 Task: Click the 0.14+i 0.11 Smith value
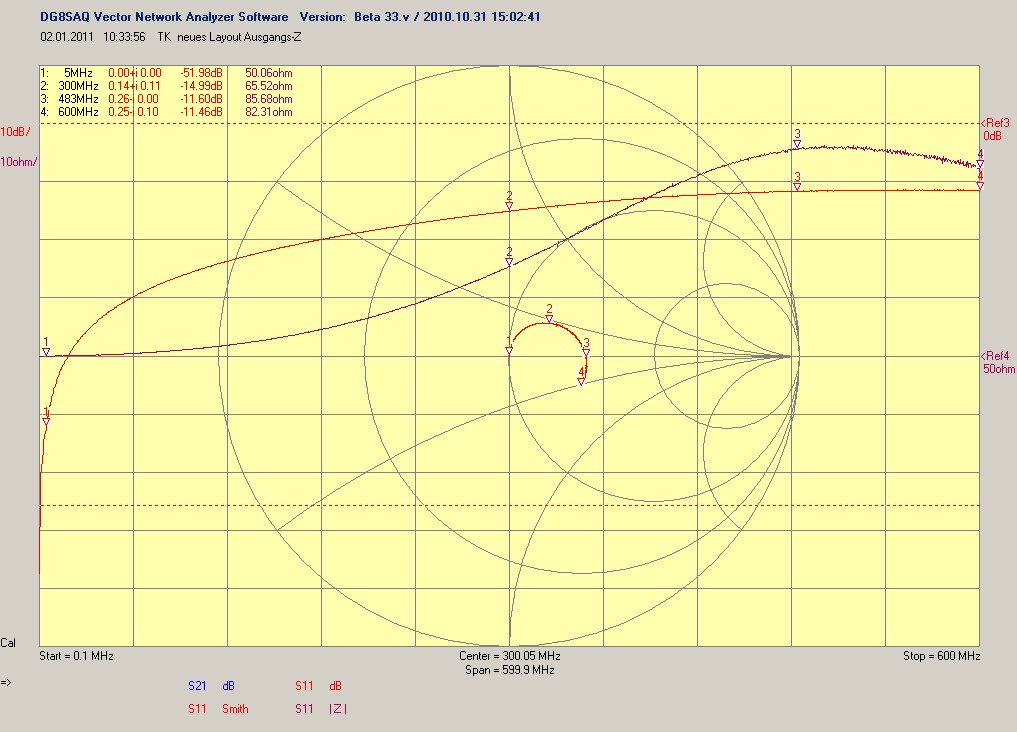coord(134,86)
